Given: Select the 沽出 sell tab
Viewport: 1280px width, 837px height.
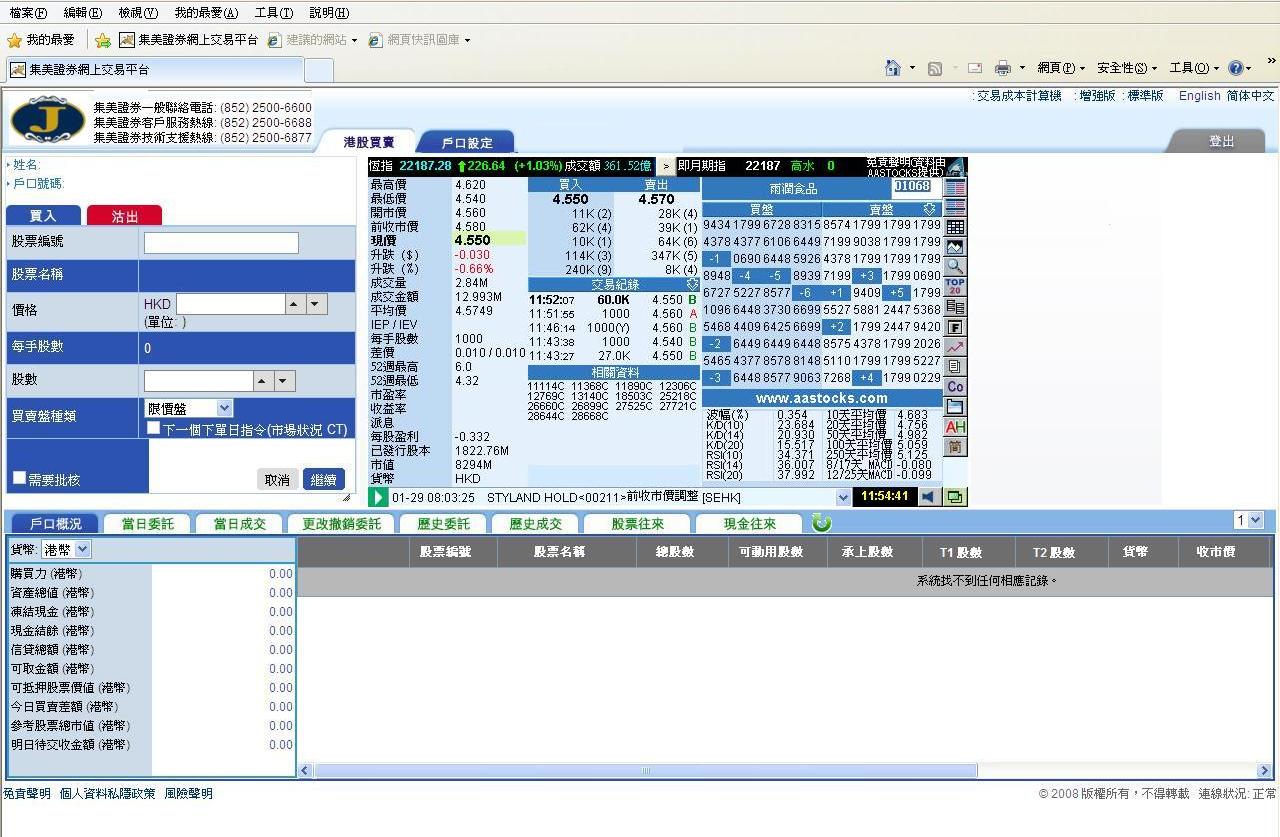Looking at the screenshot, I should [125, 216].
